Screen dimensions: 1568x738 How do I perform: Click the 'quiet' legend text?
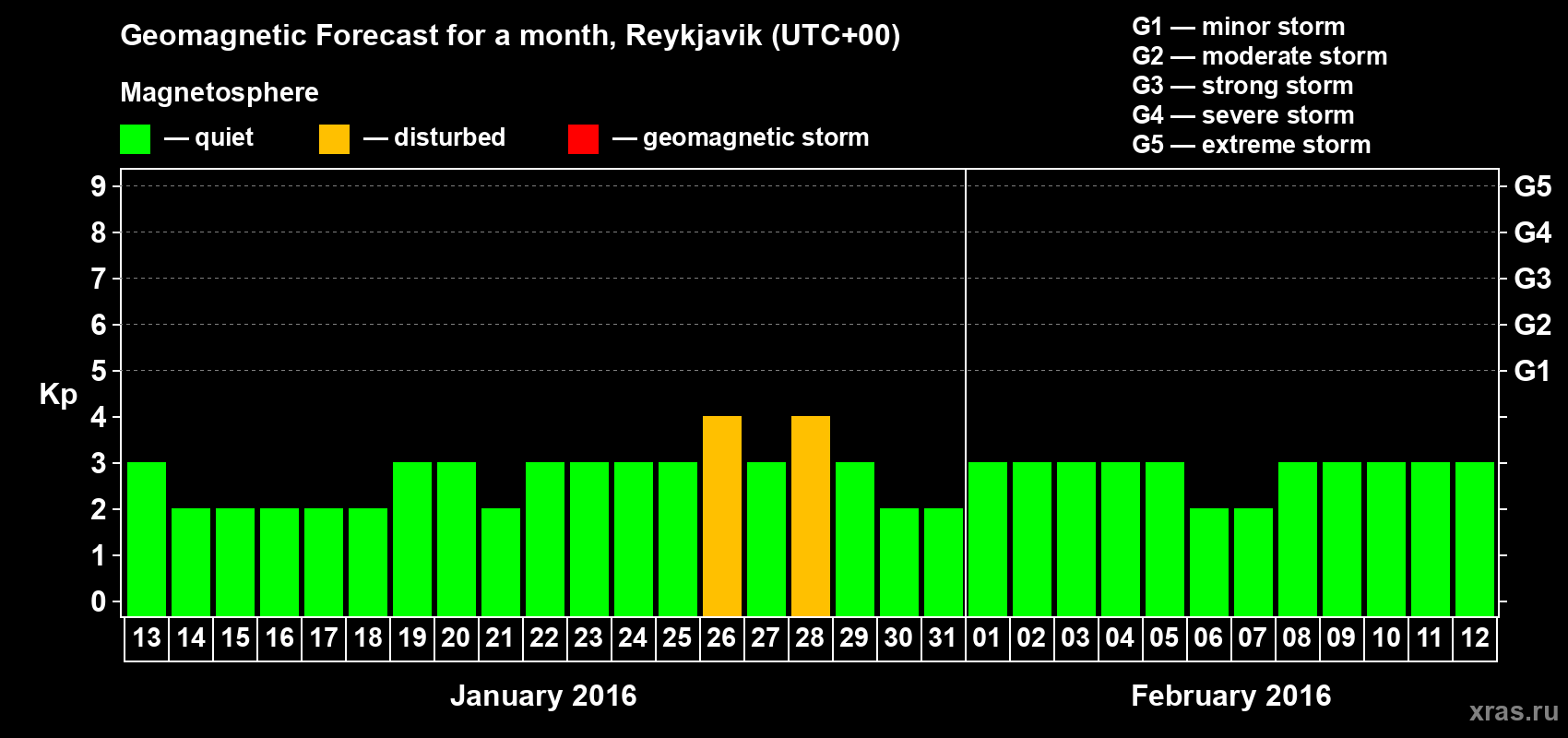(x=224, y=137)
